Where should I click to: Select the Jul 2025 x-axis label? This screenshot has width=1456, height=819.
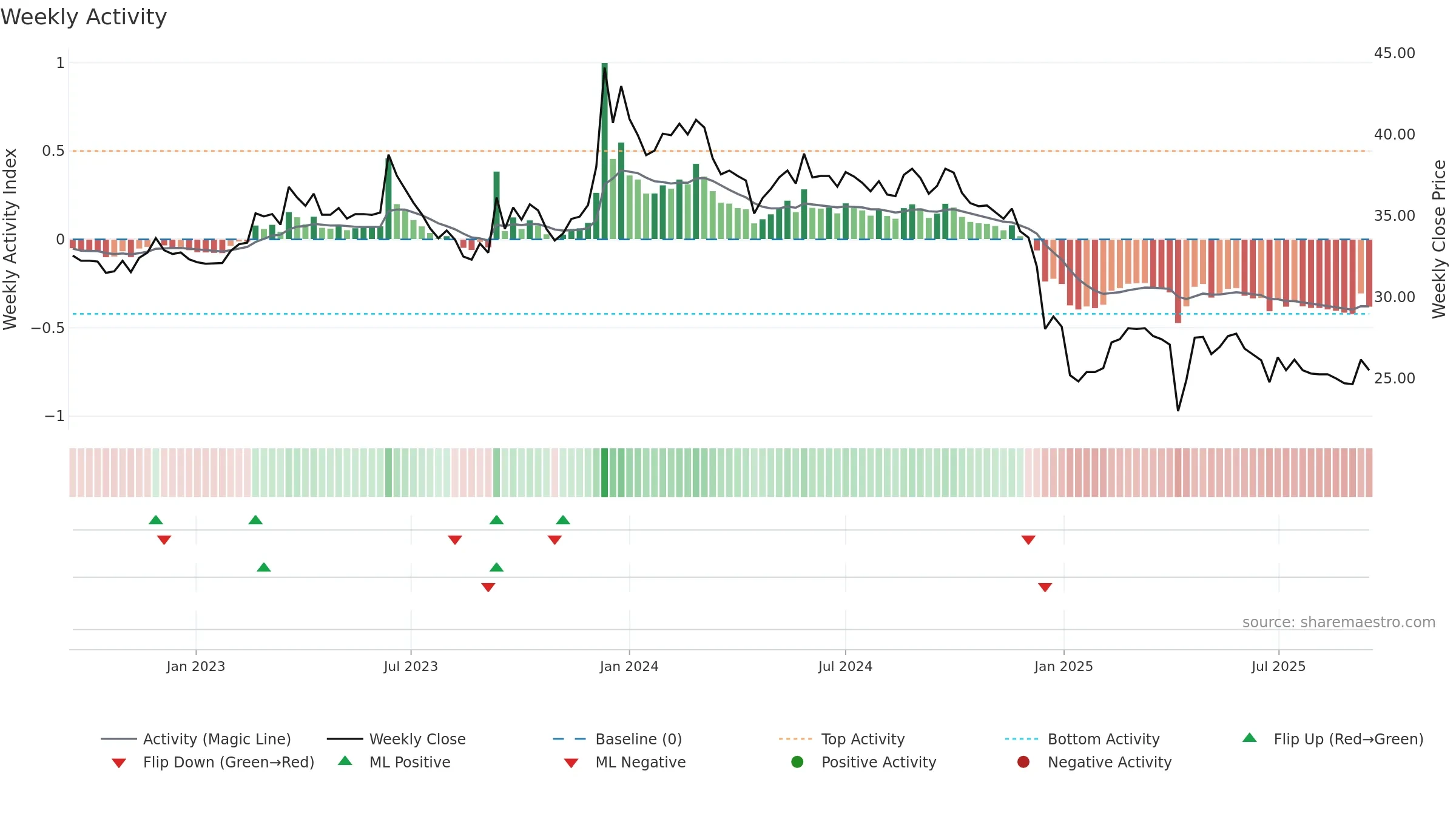pyautogui.click(x=1278, y=666)
